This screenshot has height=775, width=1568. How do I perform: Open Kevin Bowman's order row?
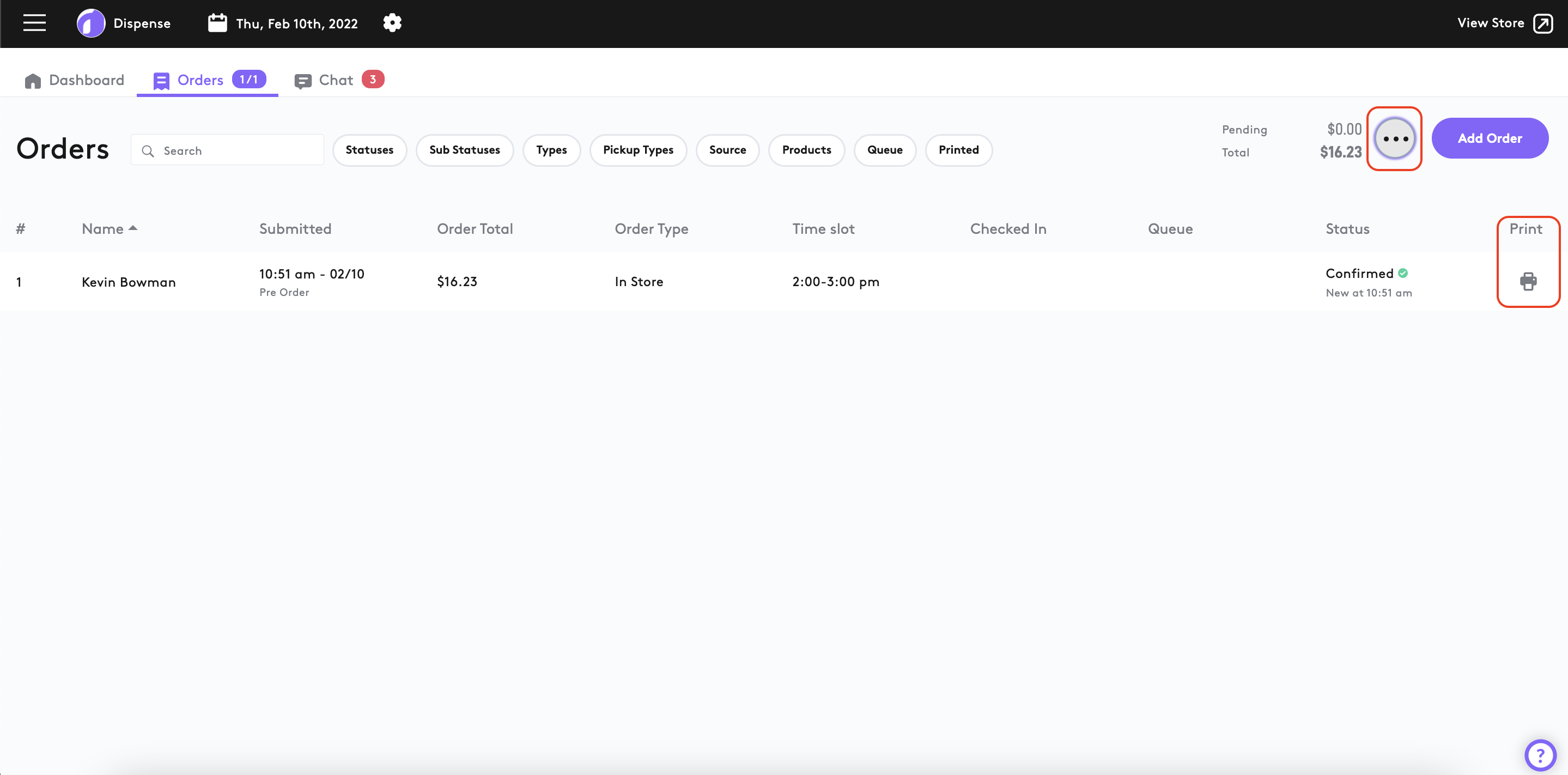[x=129, y=282]
